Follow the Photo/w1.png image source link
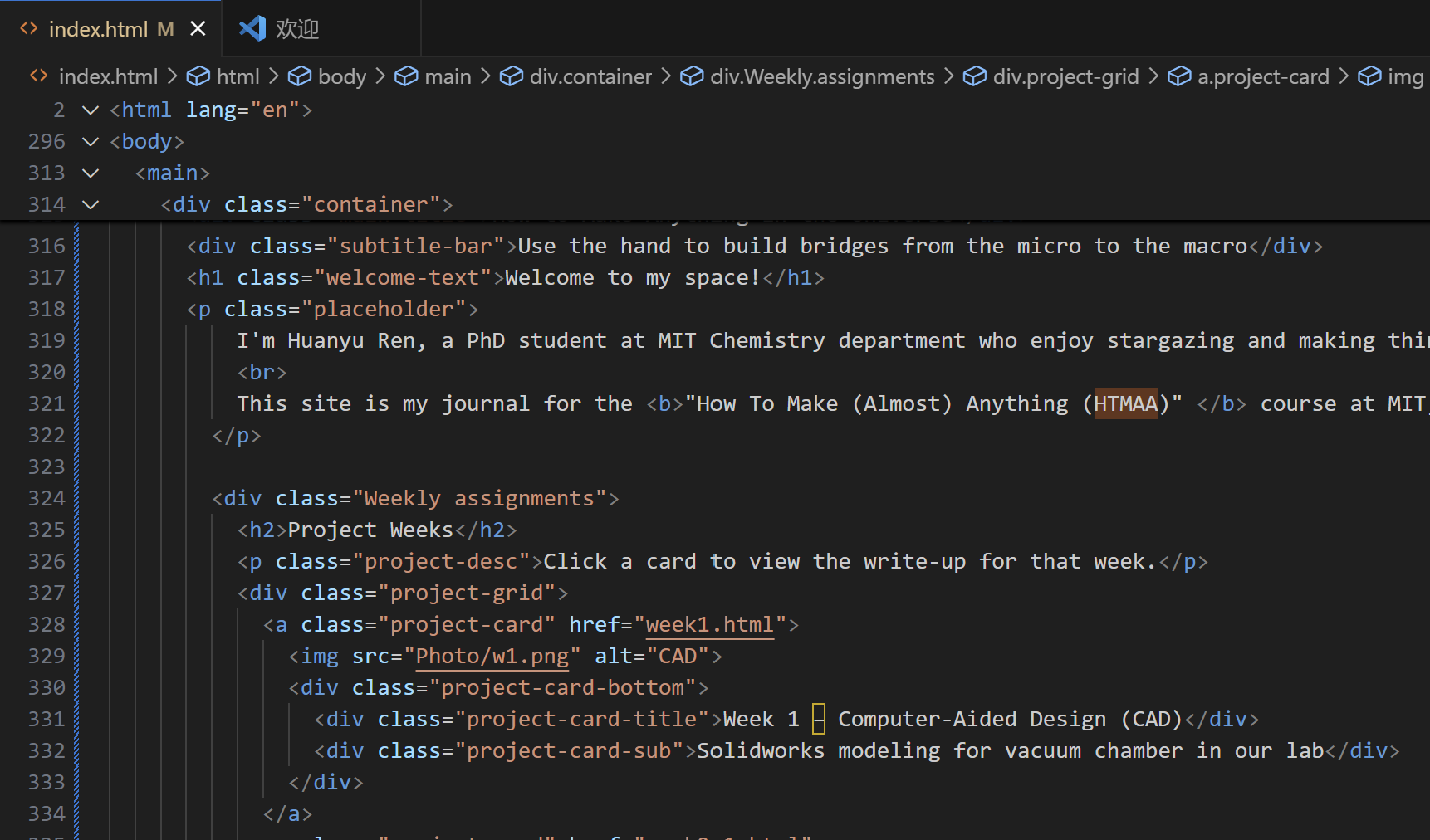Image resolution: width=1430 pixels, height=840 pixels. tap(492, 657)
